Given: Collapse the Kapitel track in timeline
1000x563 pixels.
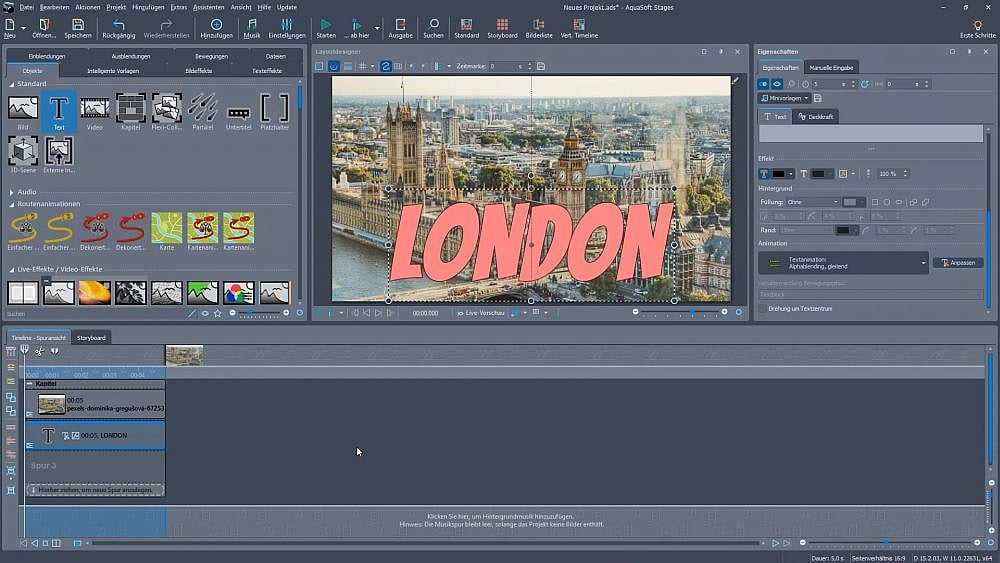Looking at the screenshot, I should click(30, 384).
